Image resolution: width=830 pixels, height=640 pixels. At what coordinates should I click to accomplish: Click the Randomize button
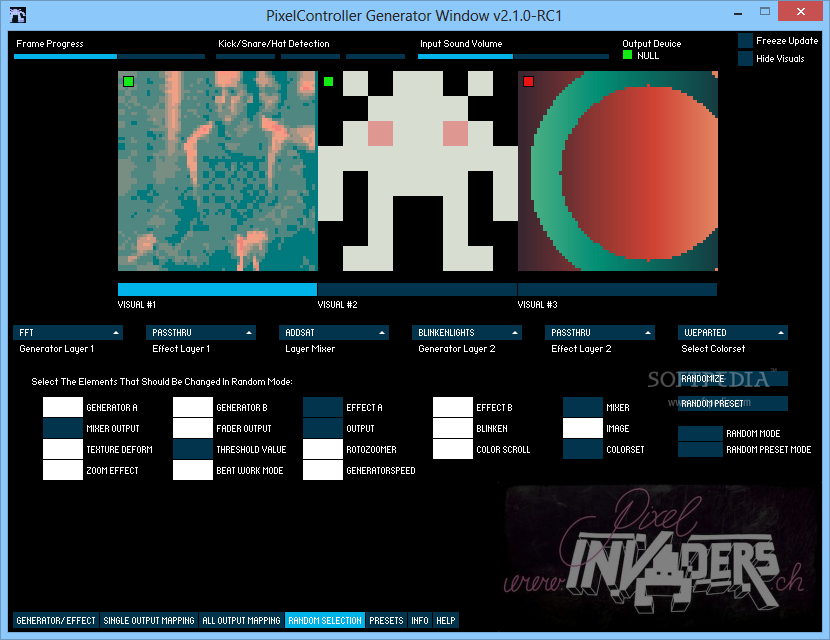pos(733,378)
